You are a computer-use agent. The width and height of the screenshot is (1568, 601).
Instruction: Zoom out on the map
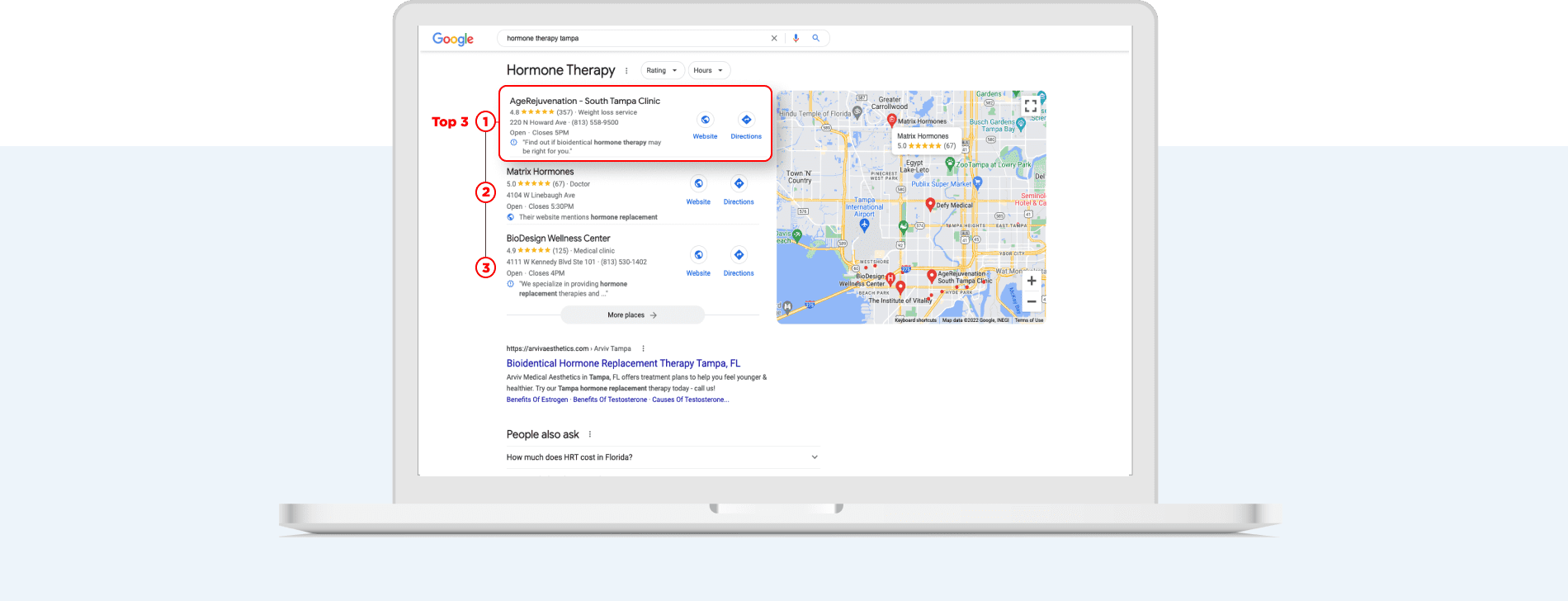[1032, 301]
